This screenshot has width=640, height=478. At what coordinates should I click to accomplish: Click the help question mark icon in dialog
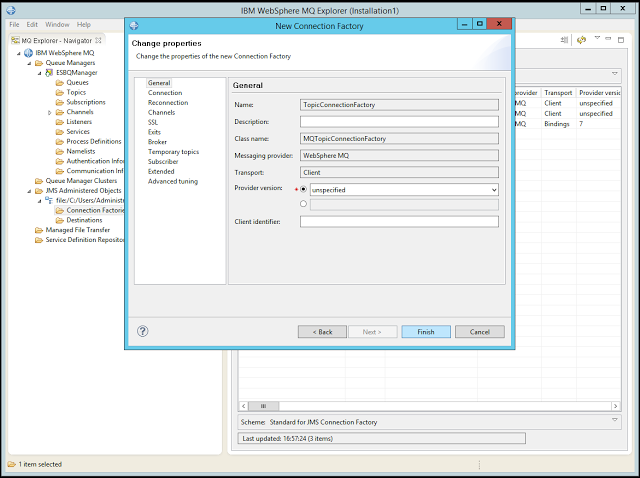[x=142, y=331]
